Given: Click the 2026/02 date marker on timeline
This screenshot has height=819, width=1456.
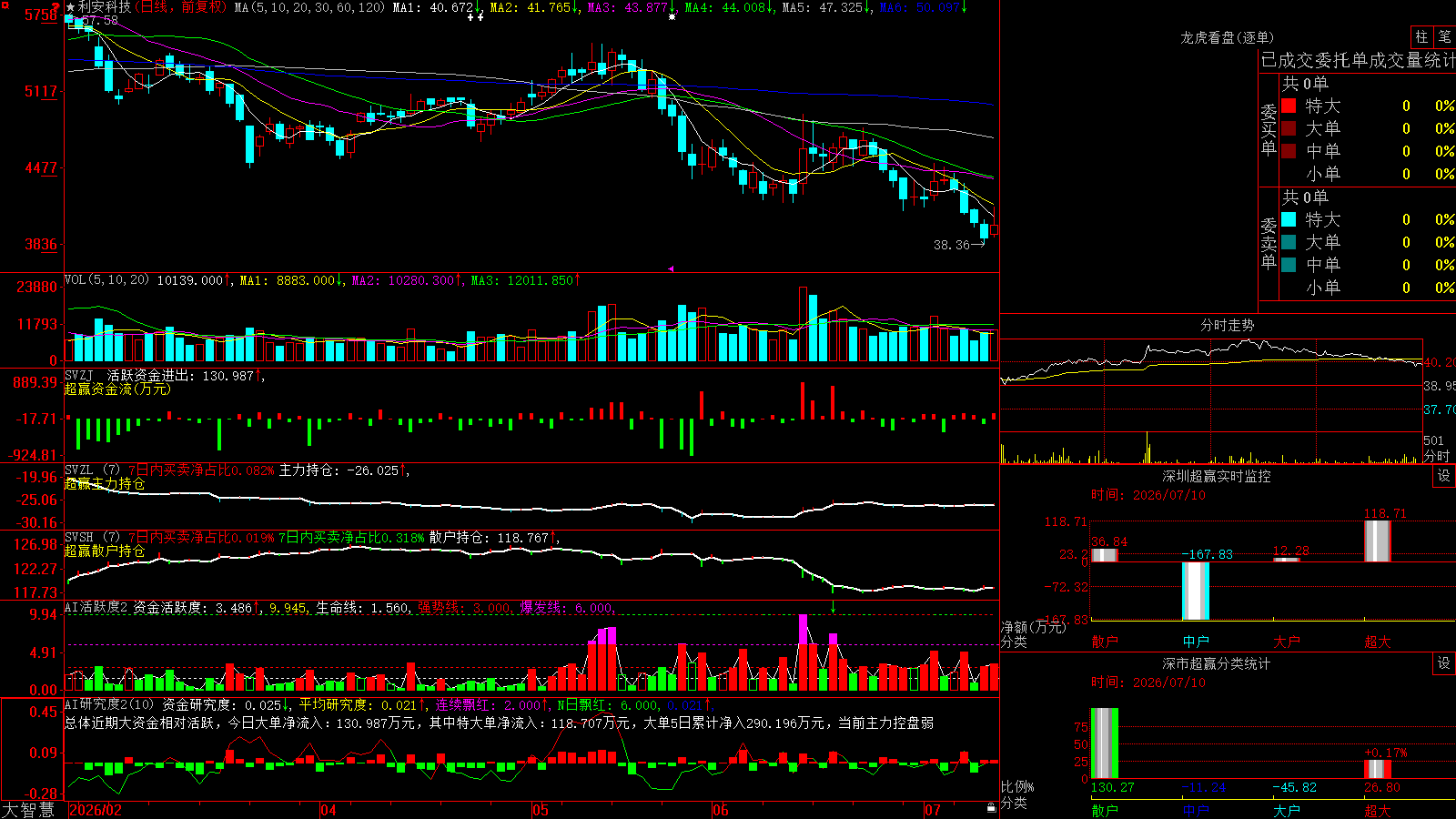Looking at the screenshot, I should 96,810.
